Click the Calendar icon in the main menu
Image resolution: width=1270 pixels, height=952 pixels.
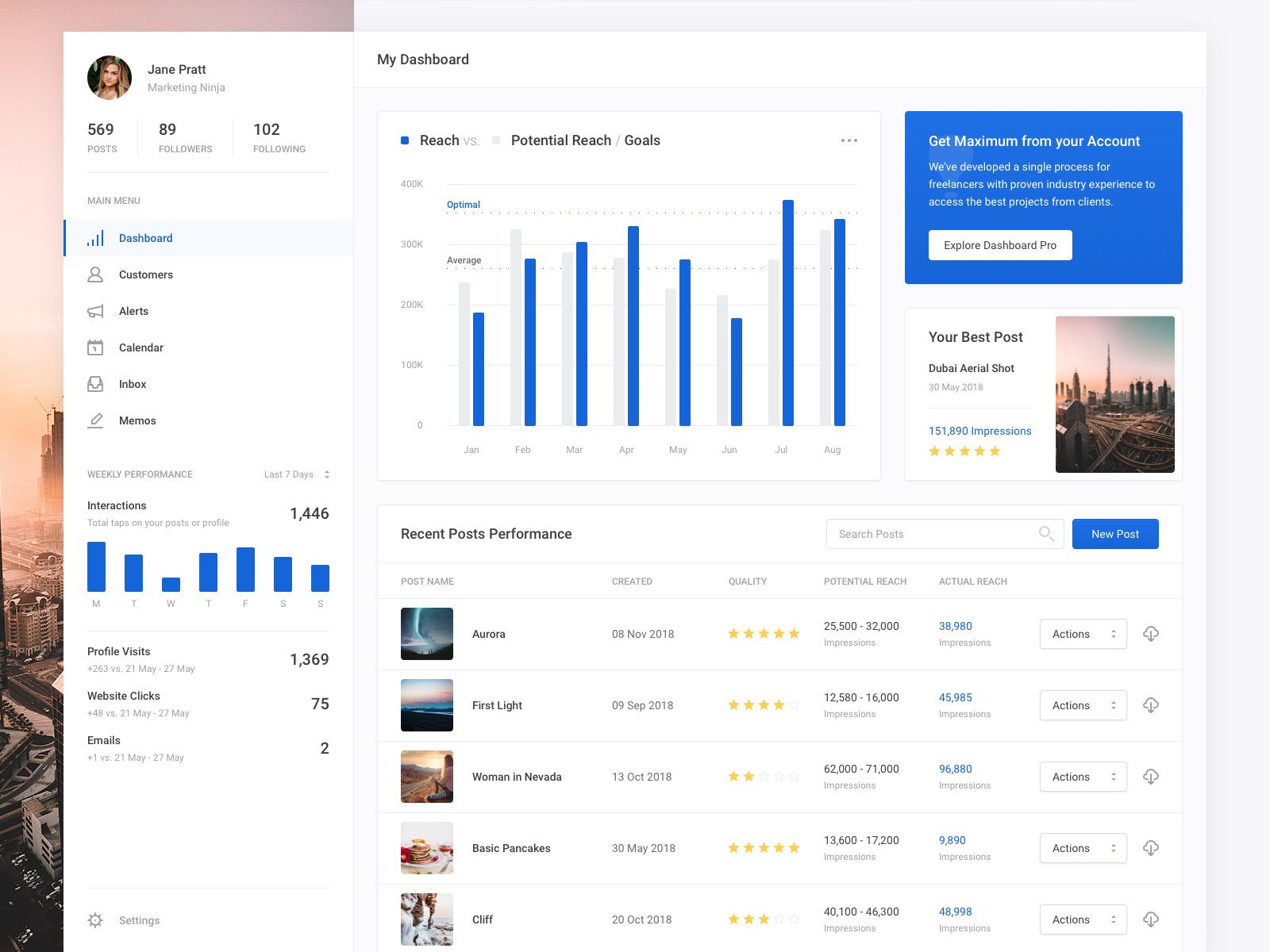point(95,347)
